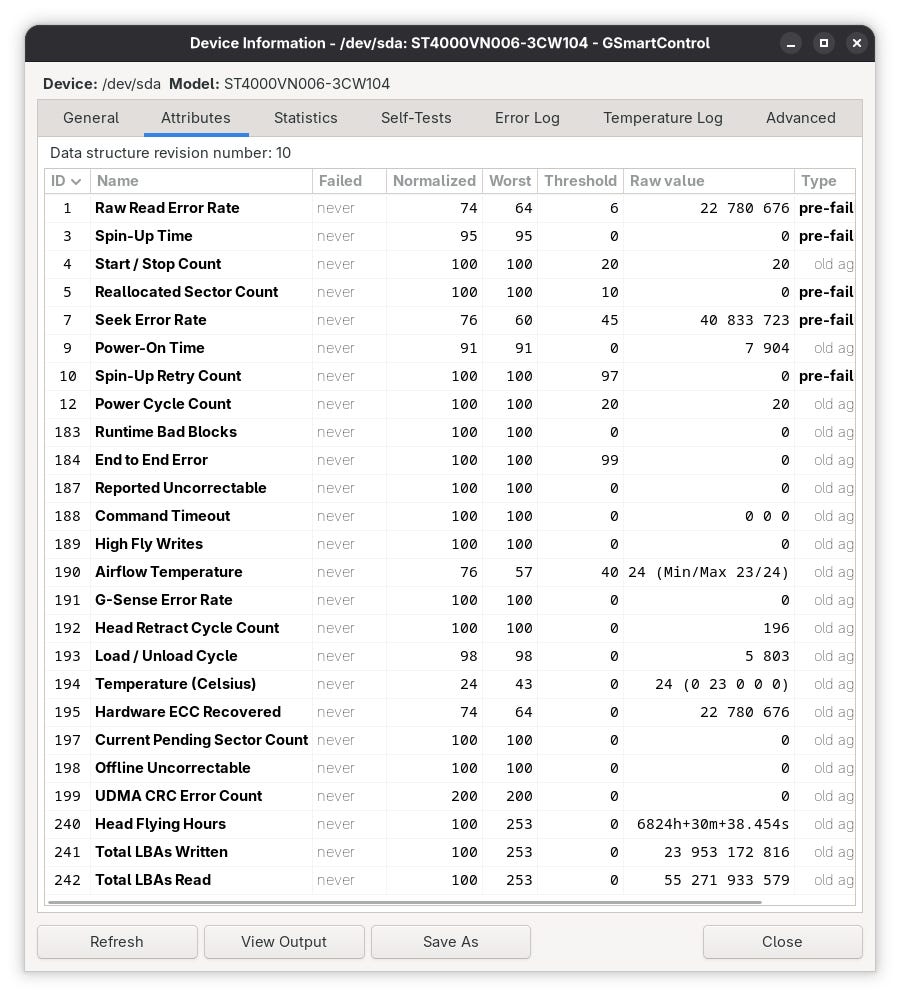The height and width of the screenshot is (996, 900).
Task: Select the Temperature (Celsius) attribute row
Action: 175,684
